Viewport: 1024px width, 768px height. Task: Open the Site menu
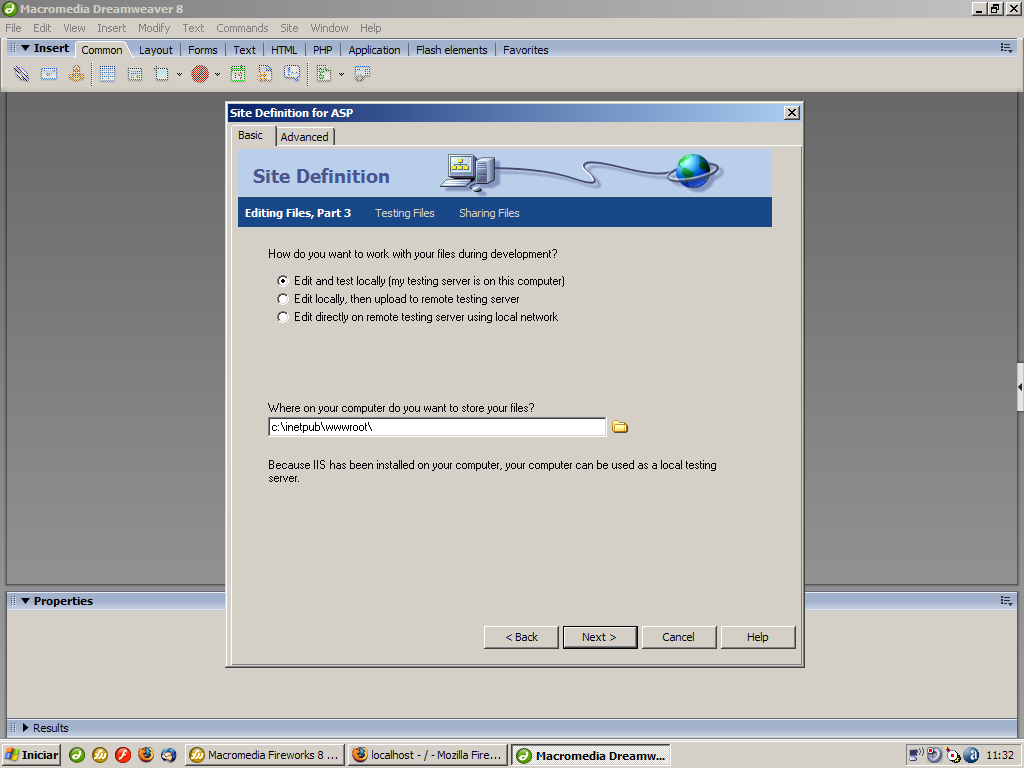point(289,28)
